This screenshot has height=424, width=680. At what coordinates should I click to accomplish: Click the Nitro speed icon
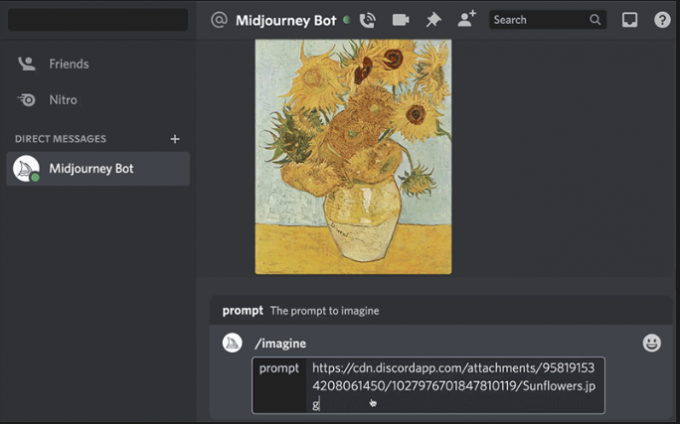tap(26, 100)
